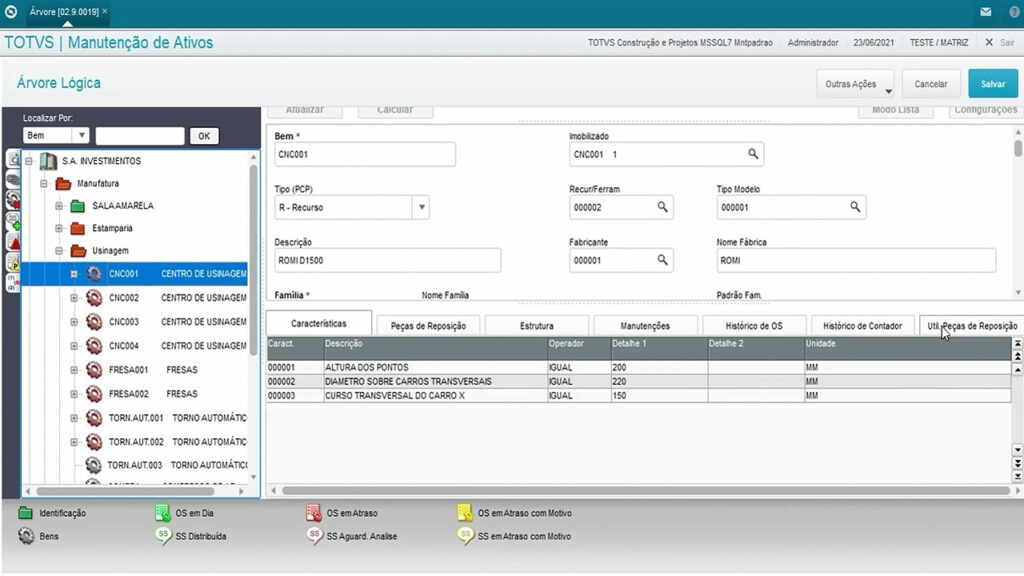Image resolution: width=1024 pixels, height=576 pixels.
Task: Expand the FRESA001 node
Action: [74, 370]
